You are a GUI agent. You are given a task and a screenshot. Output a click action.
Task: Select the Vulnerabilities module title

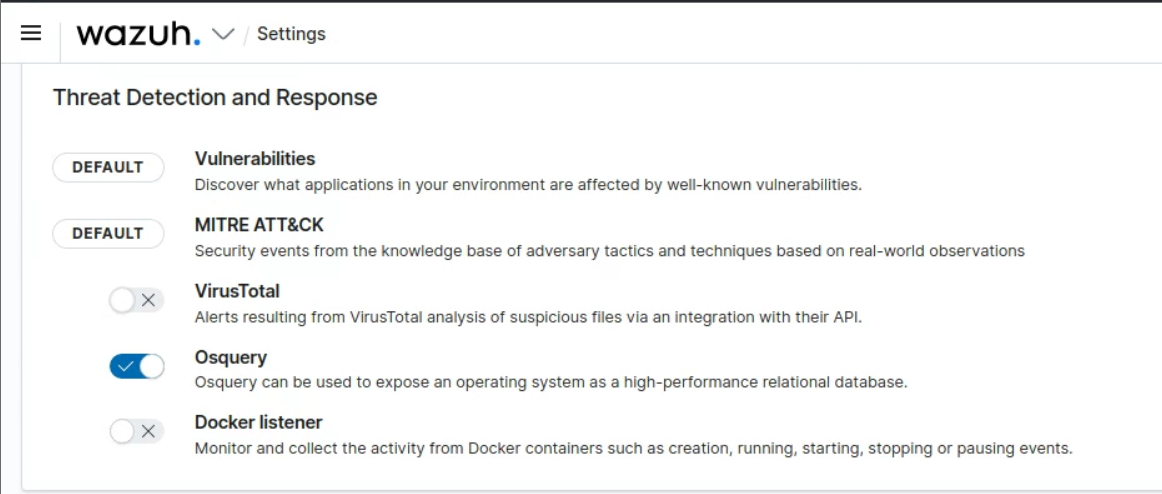pos(254,158)
